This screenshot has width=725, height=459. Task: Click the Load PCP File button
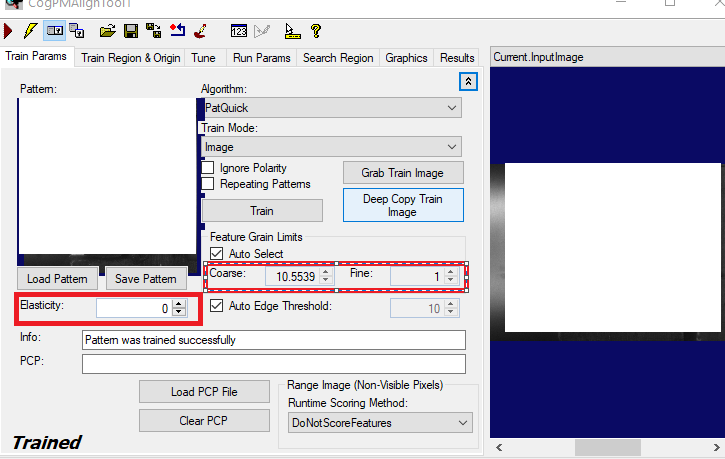tap(204, 392)
